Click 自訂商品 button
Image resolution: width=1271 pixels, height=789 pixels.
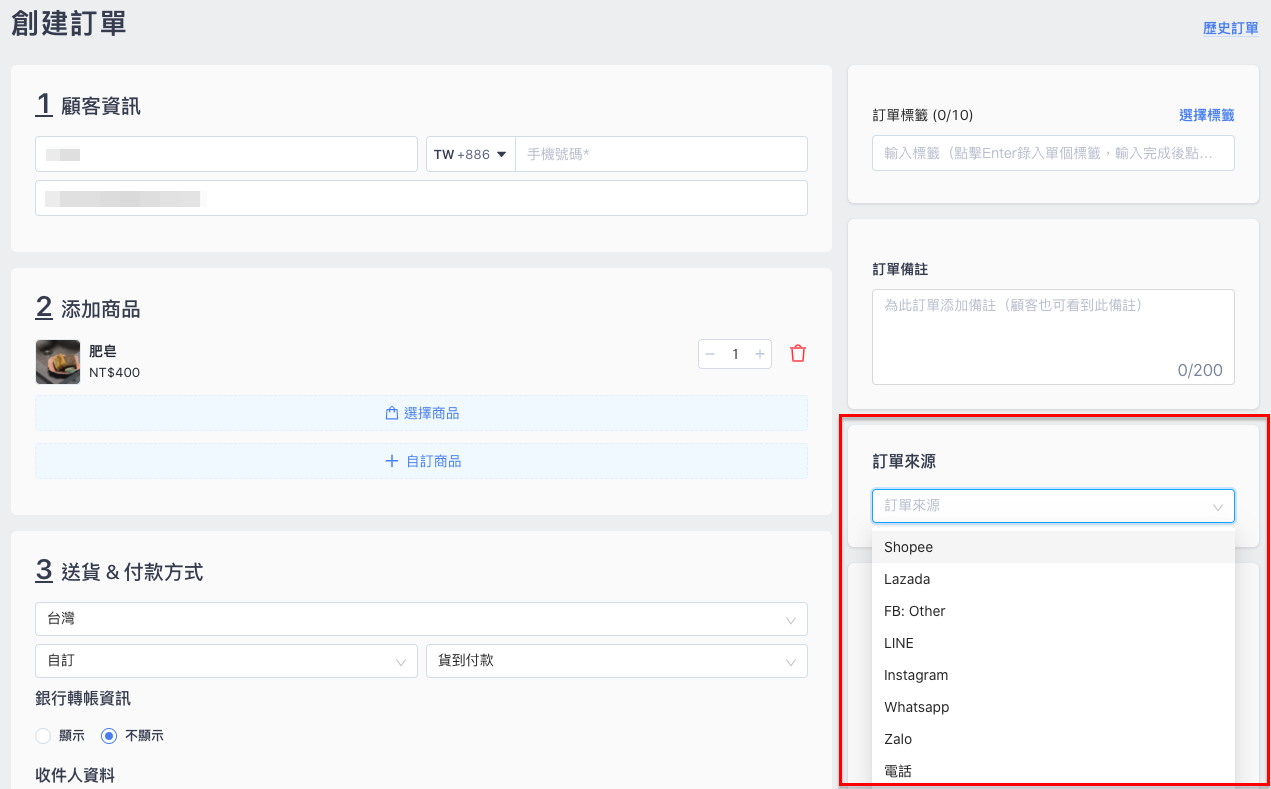421,461
